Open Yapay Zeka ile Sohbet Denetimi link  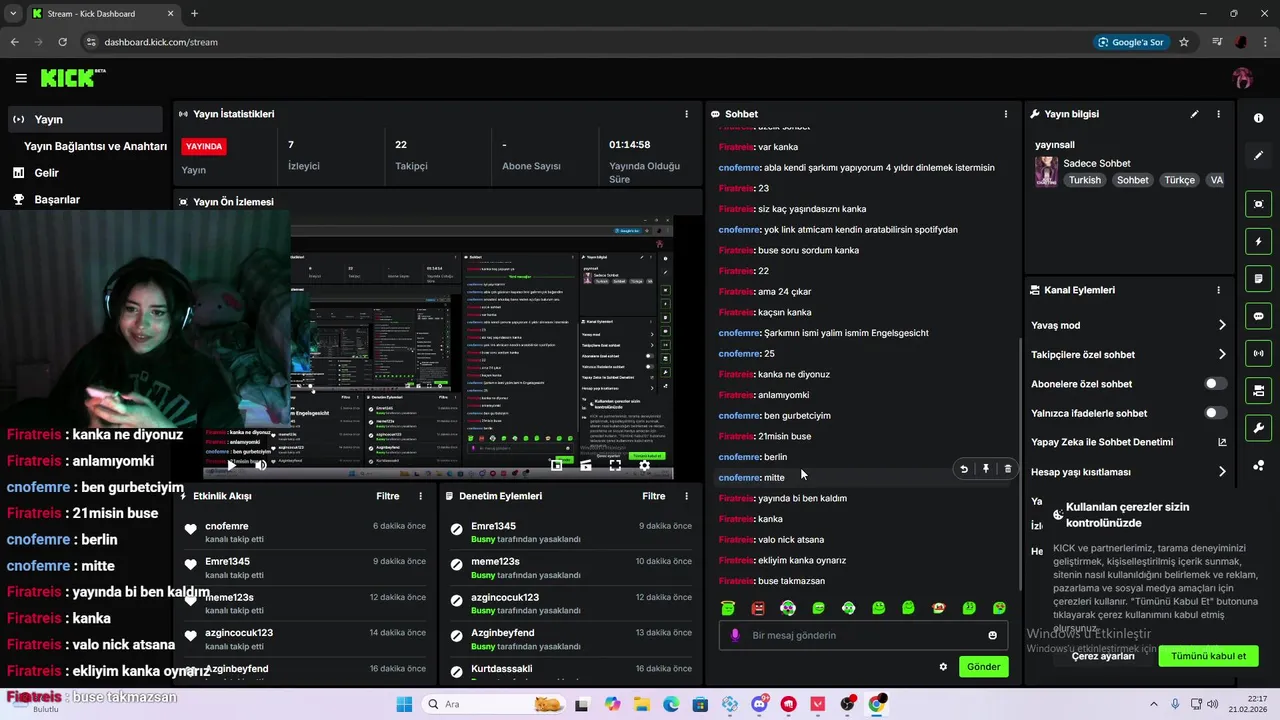(x=1129, y=442)
